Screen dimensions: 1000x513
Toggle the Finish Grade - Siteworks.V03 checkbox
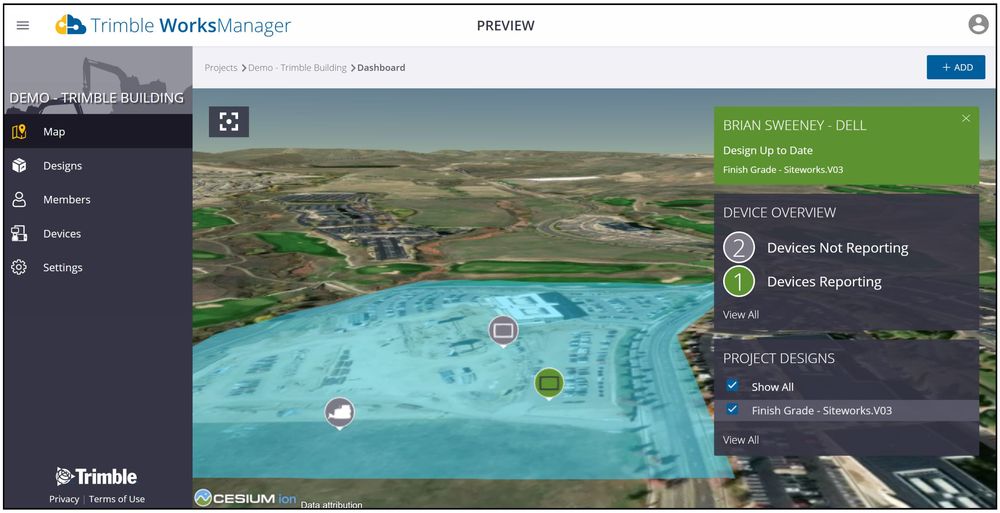pyautogui.click(x=732, y=409)
